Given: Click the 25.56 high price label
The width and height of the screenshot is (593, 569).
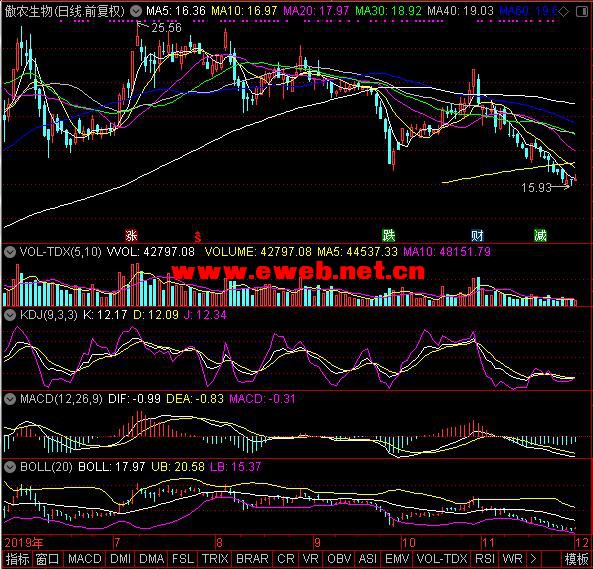Looking at the screenshot, I should click(x=166, y=28).
